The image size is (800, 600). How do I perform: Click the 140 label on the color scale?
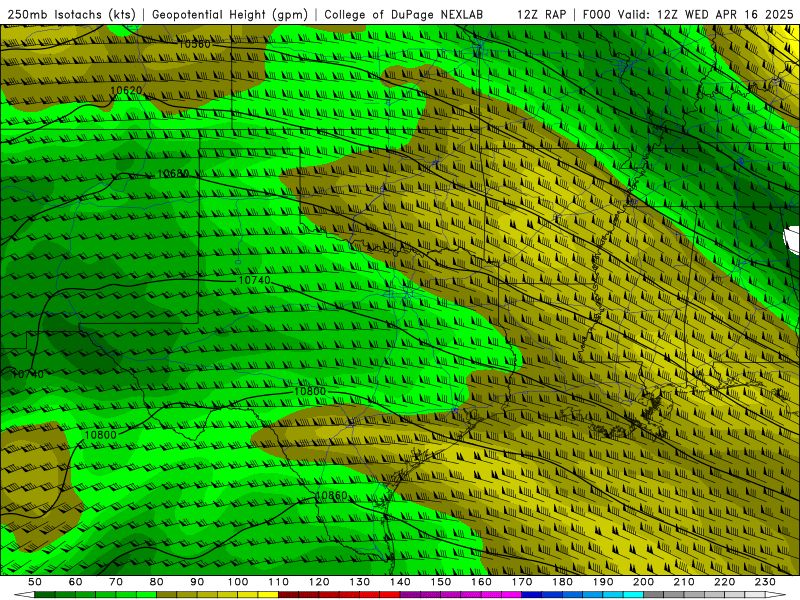click(400, 582)
